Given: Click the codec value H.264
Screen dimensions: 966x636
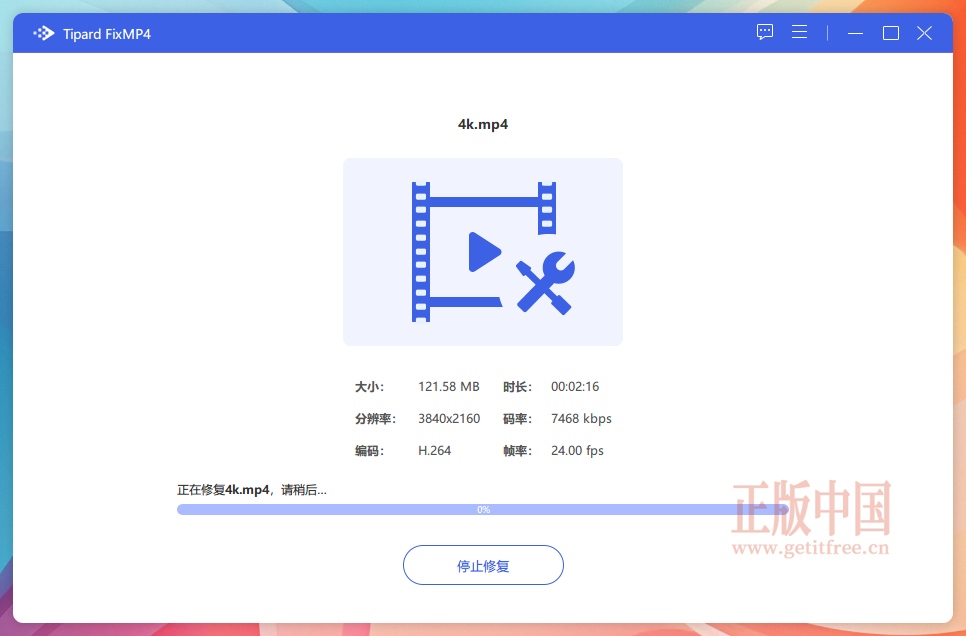Looking at the screenshot, I should click(x=434, y=451).
